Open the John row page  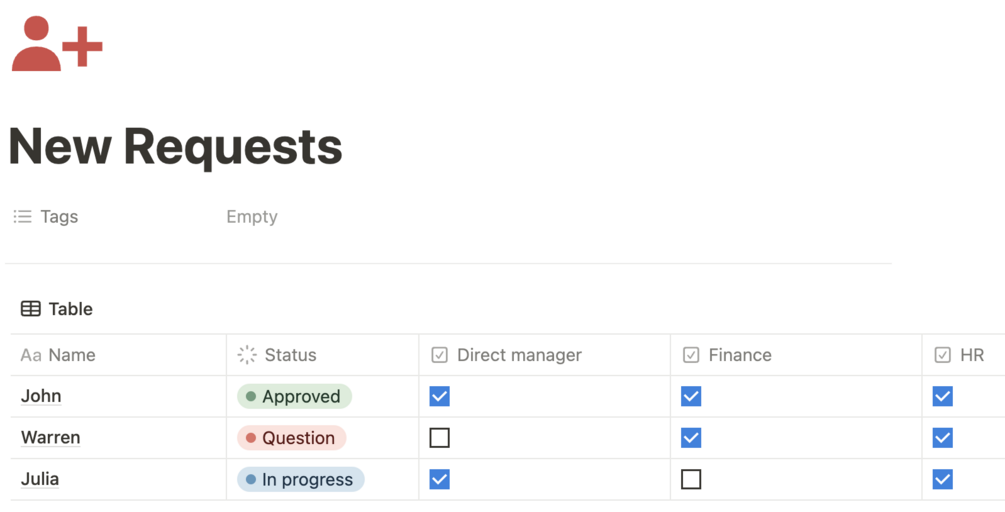[x=41, y=396]
